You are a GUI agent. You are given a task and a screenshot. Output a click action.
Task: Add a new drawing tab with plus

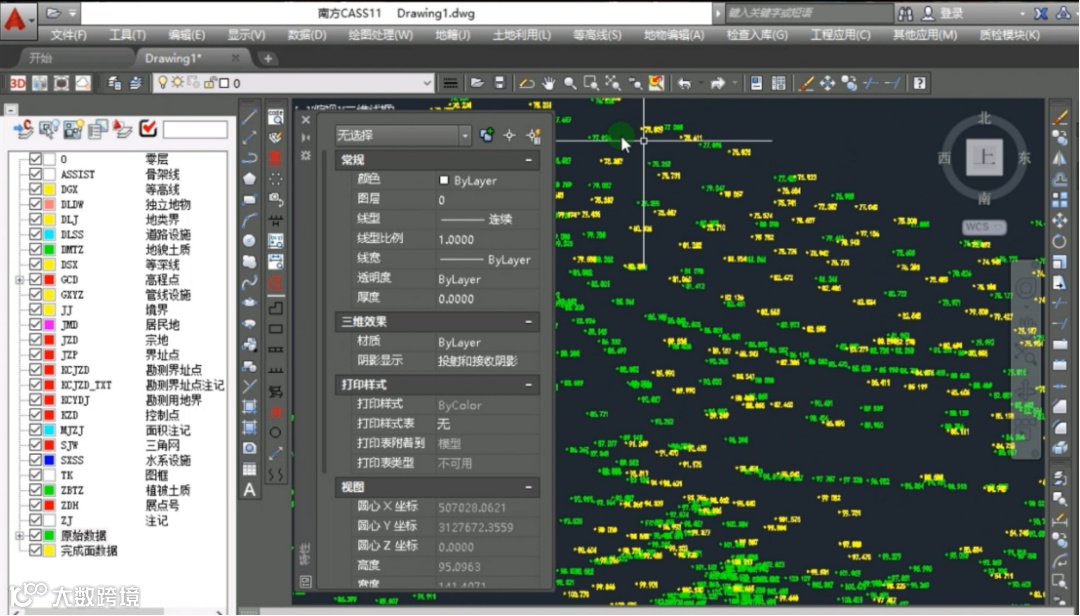tap(268, 59)
